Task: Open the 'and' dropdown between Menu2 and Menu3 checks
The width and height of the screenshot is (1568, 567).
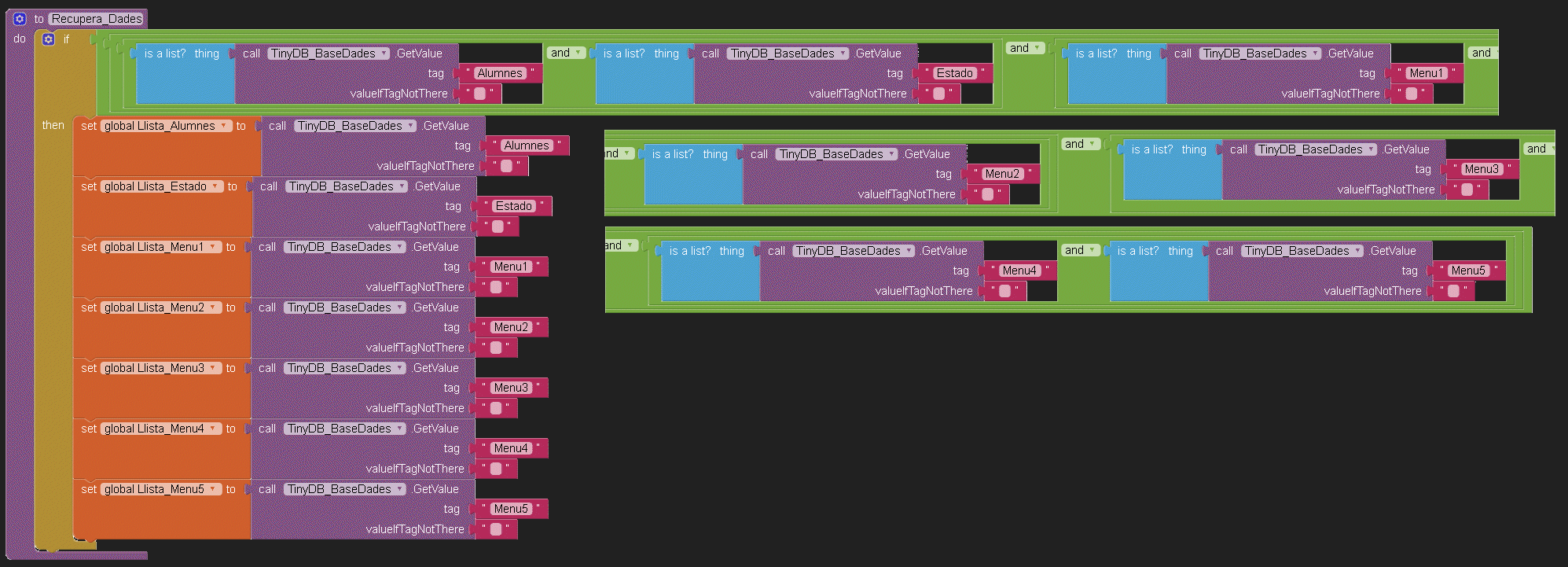Action: coord(1092,144)
